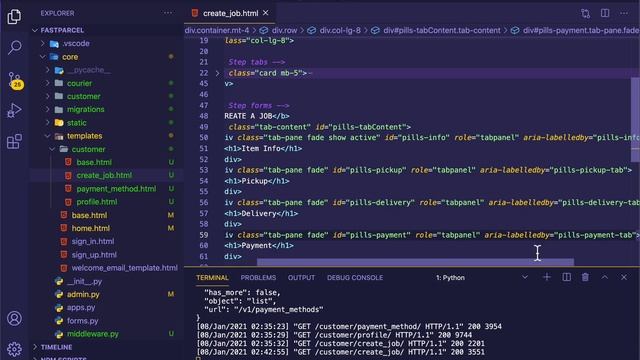
Task: Open create_job.html in the file tree
Action: (x=104, y=175)
